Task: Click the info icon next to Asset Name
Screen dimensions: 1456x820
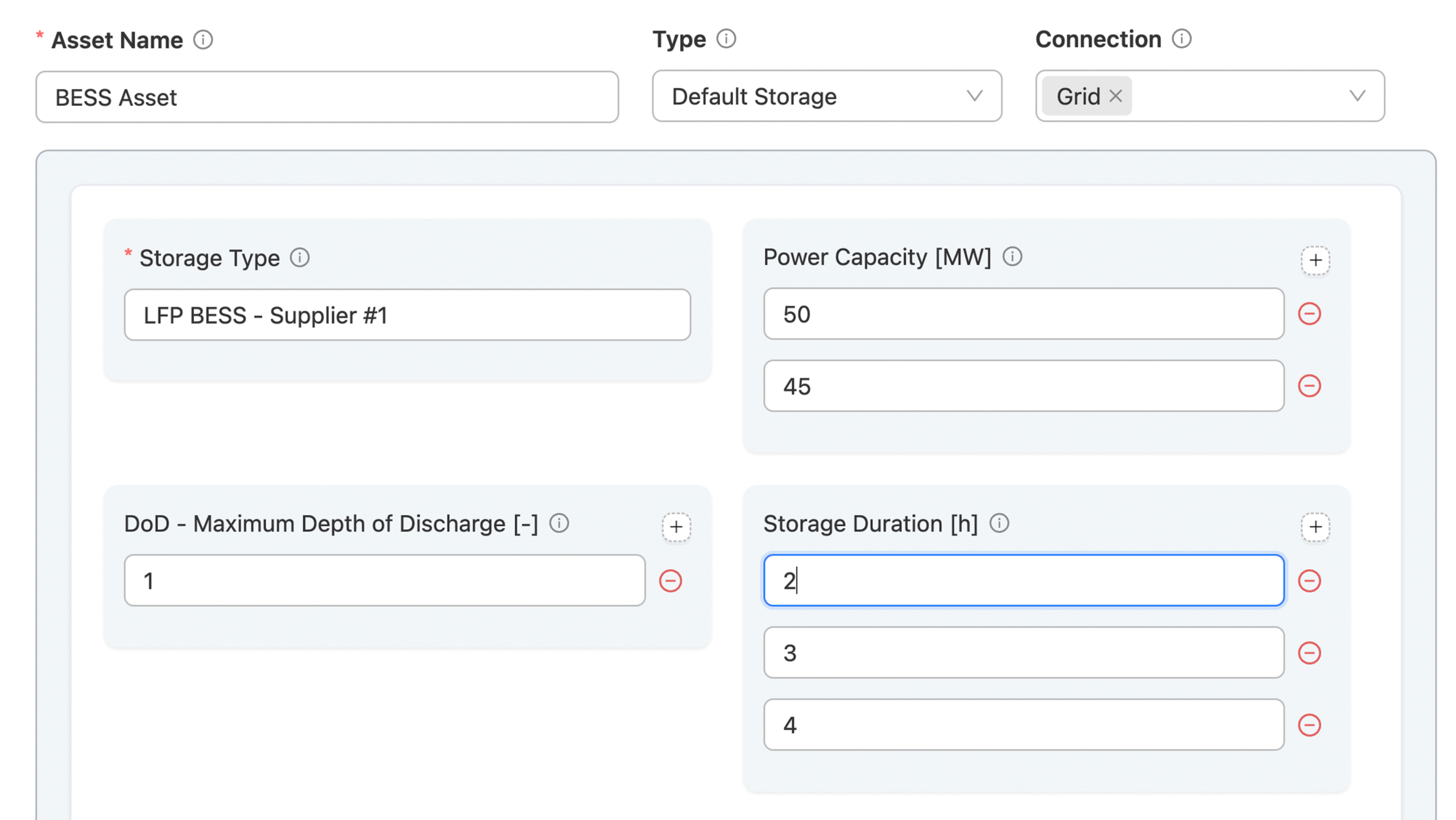Action: coord(203,40)
